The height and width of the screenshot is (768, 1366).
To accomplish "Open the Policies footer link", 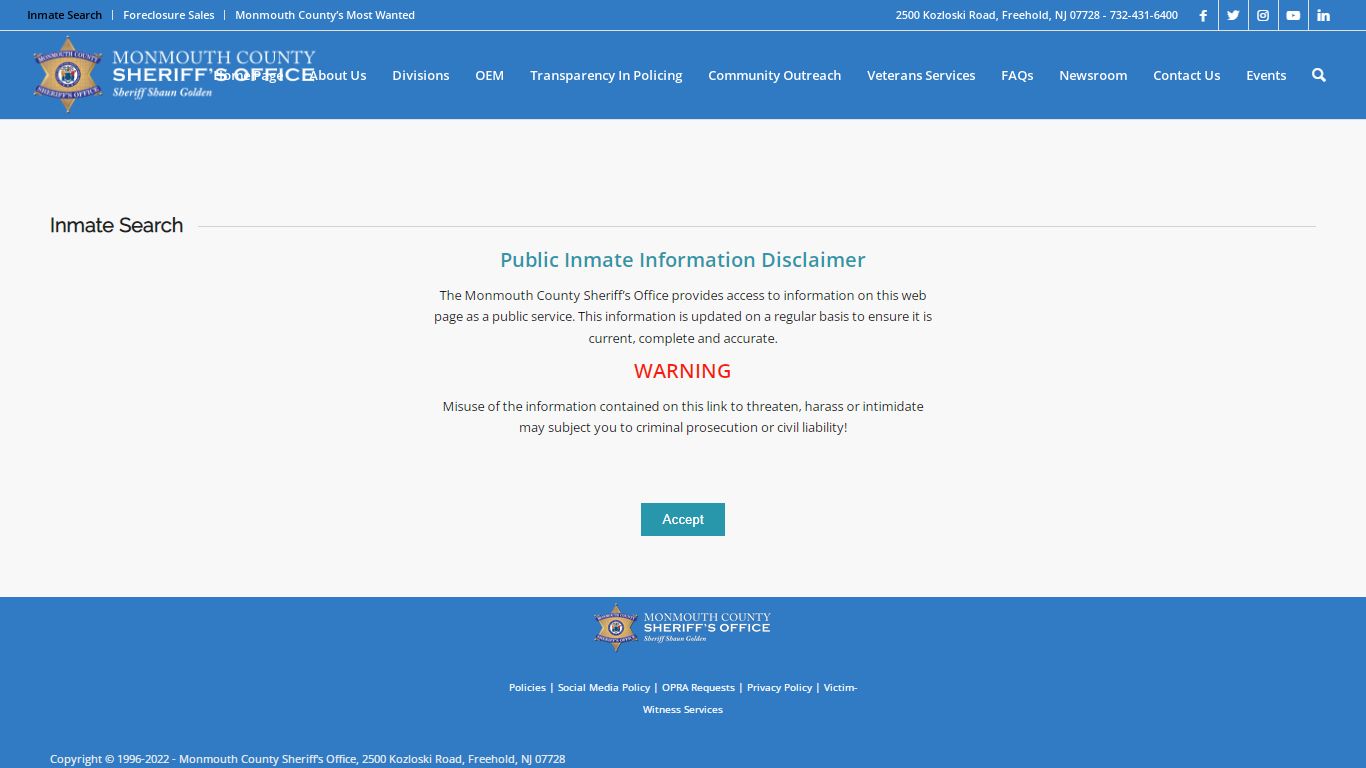I will (x=527, y=687).
